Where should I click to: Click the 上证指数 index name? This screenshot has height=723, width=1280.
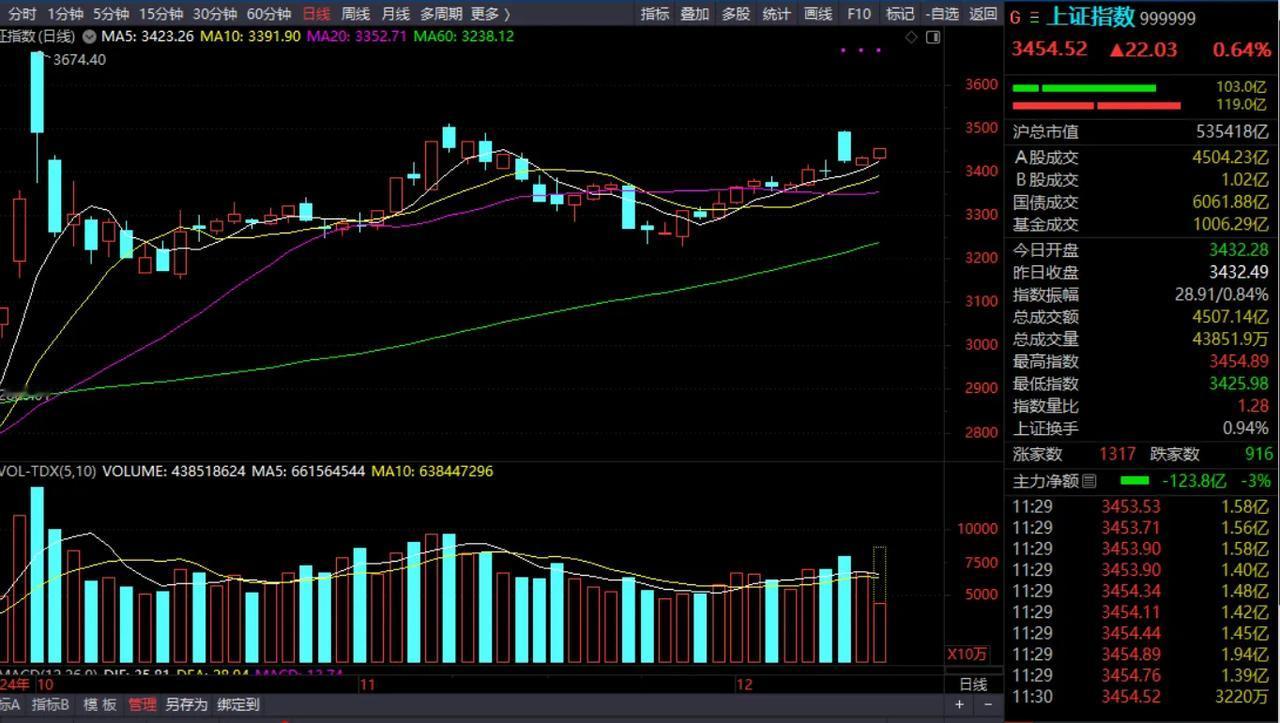click(x=1091, y=17)
